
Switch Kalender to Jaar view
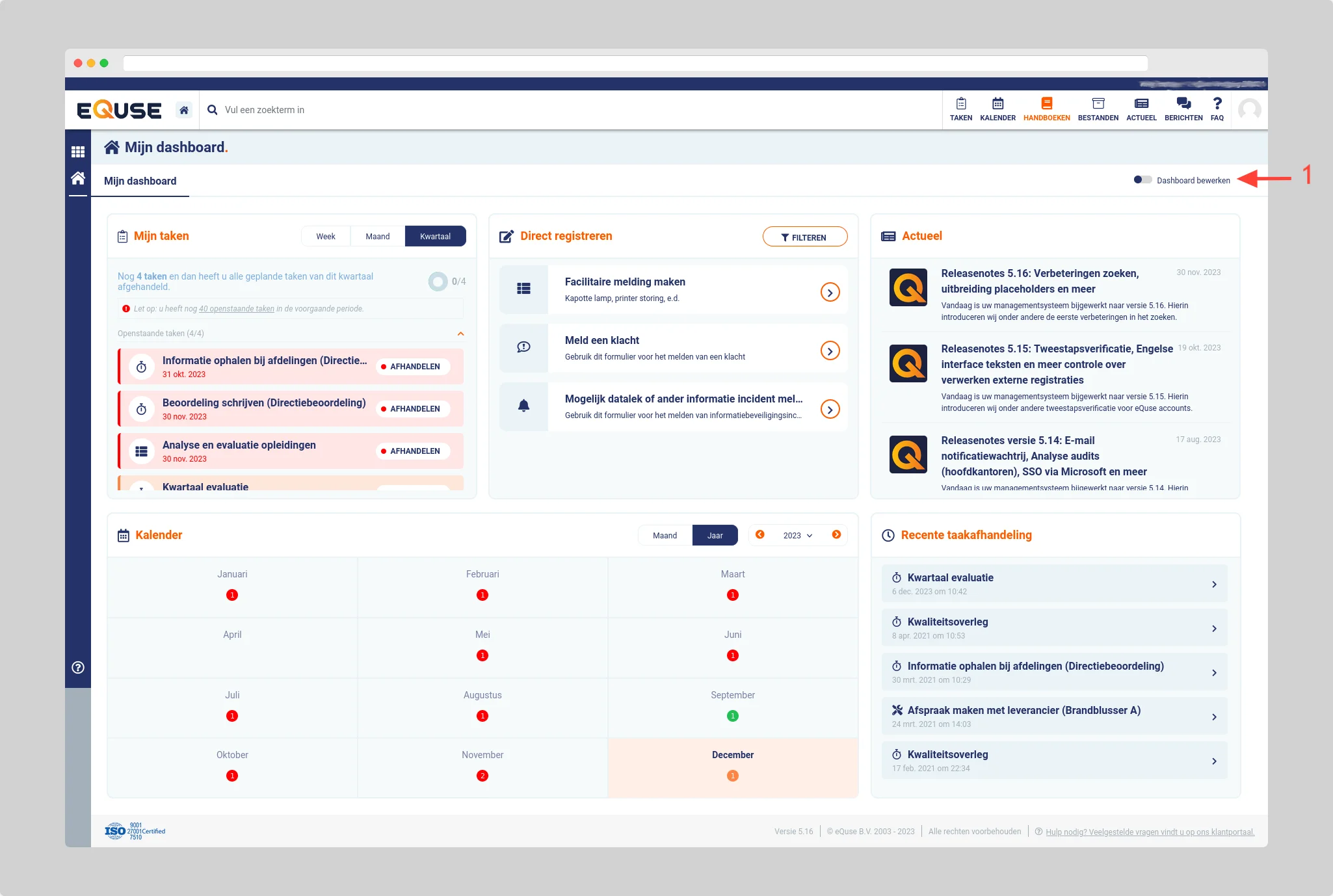(x=715, y=535)
